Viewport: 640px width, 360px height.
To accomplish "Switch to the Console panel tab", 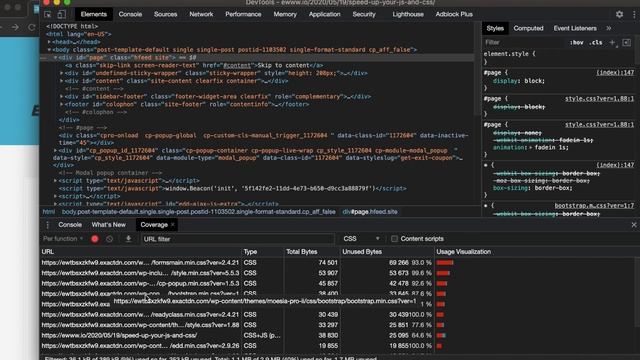I will (x=130, y=14).
